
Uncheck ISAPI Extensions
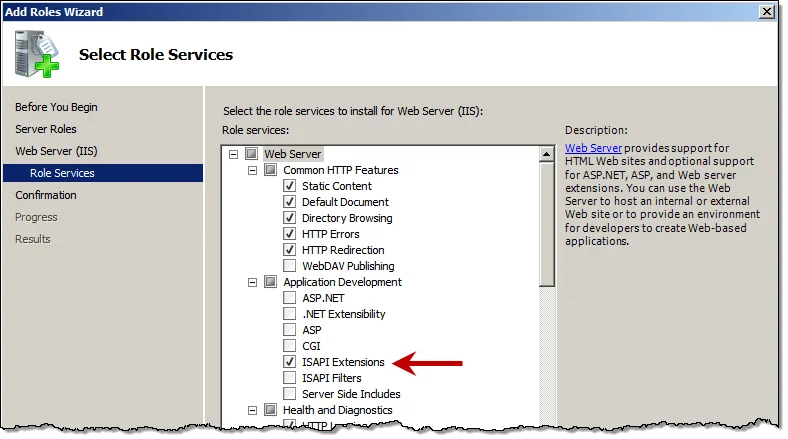(289, 362)
